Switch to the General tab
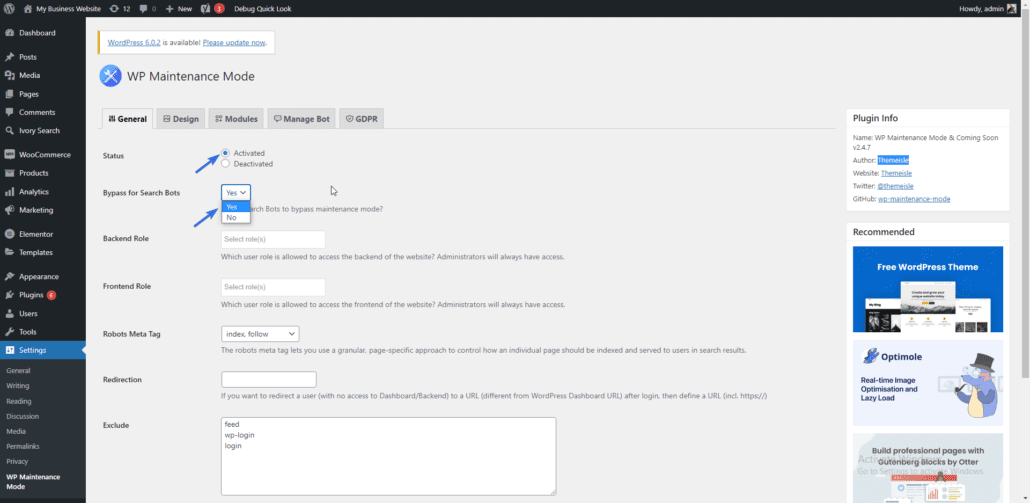Viewport: 1030px width, 503px height. (x=127, y=119)
